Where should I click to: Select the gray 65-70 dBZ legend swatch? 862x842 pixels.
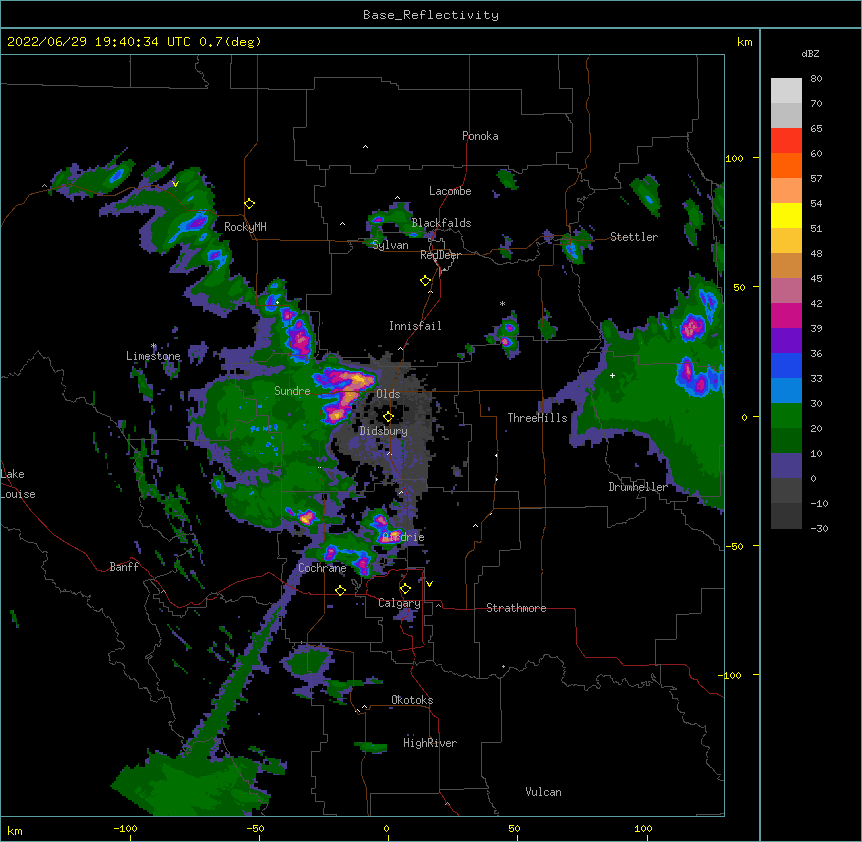click(786, 115)
